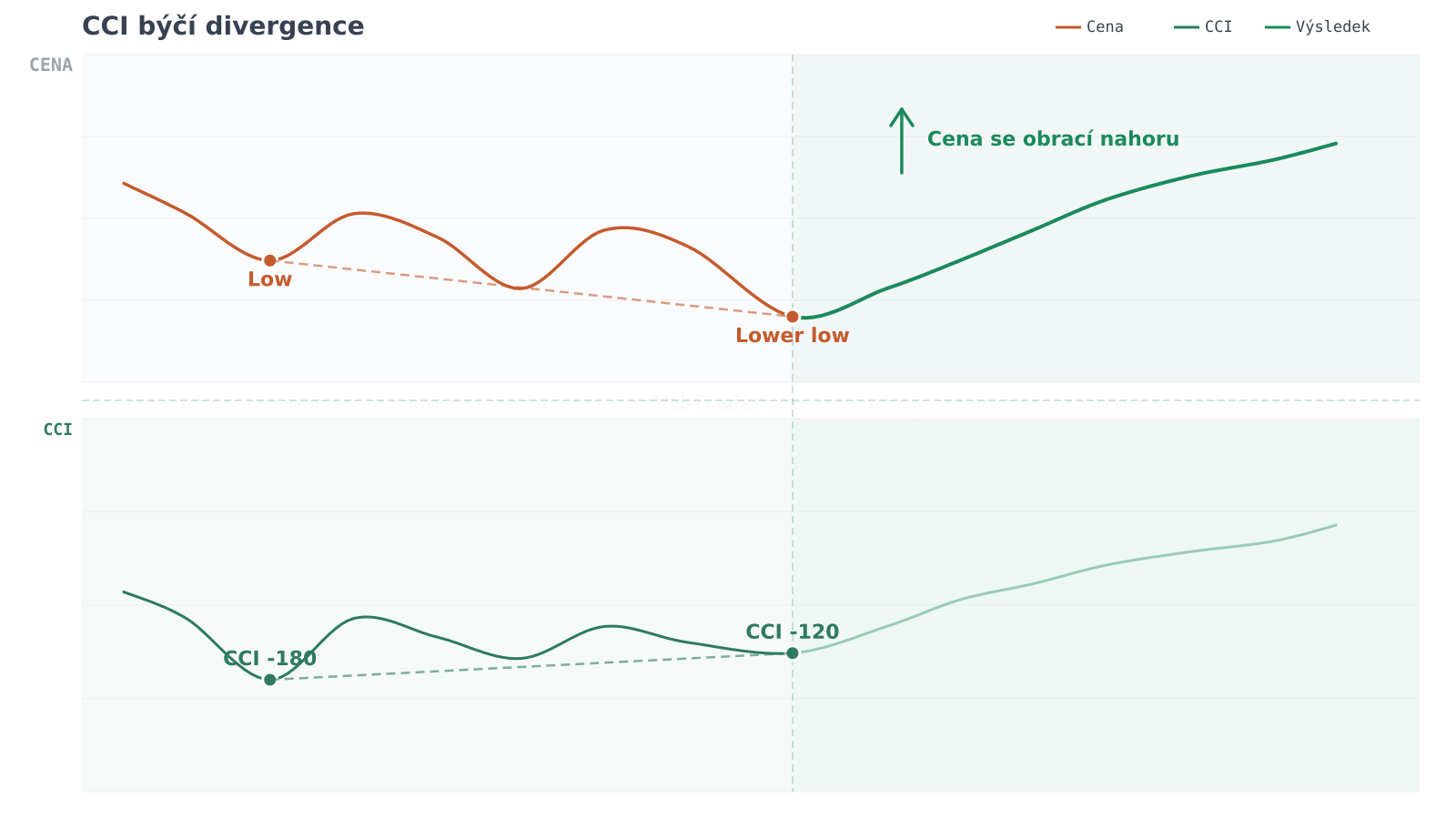Toggle the CCI series legend label
This screenshot has height=819, width=1456.
point(1218,27)
